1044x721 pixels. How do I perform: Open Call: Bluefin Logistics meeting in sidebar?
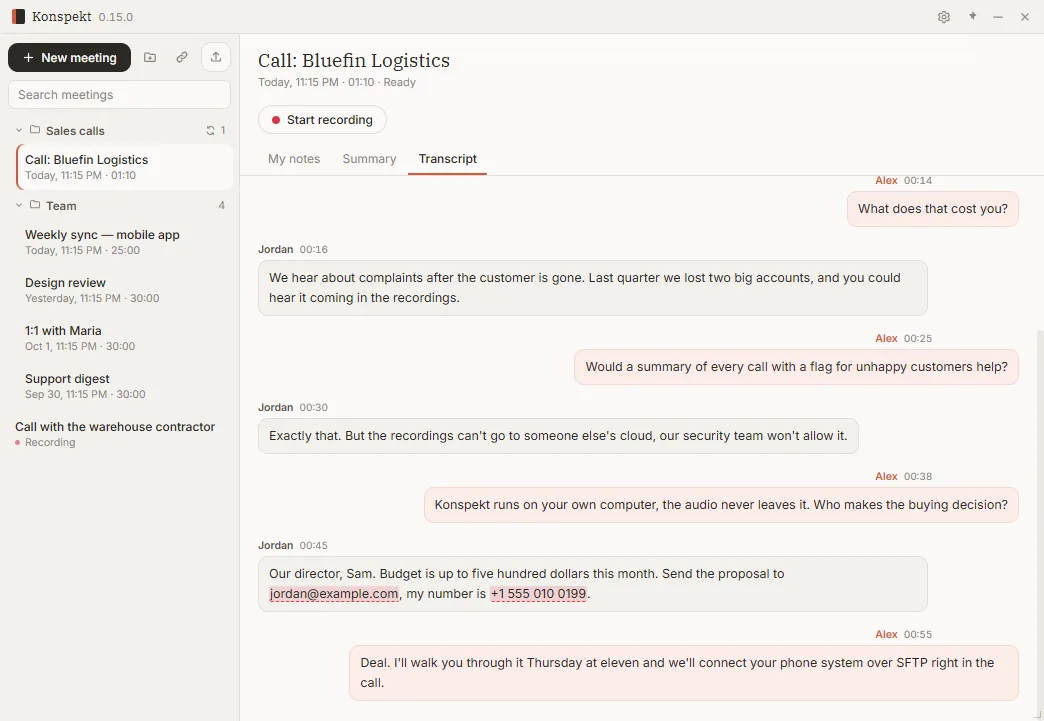(x=125, y=167)
